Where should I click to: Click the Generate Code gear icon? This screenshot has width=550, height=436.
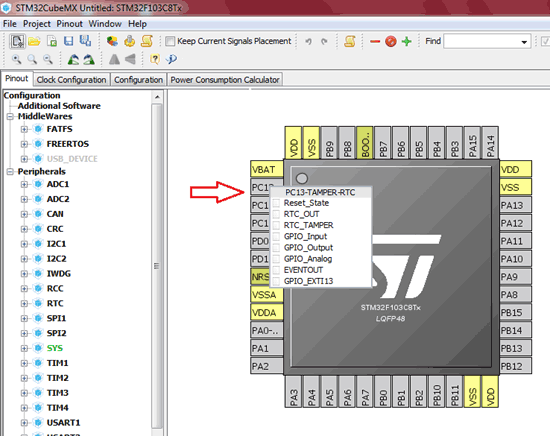pyautogui.click(x=129, y=41)
